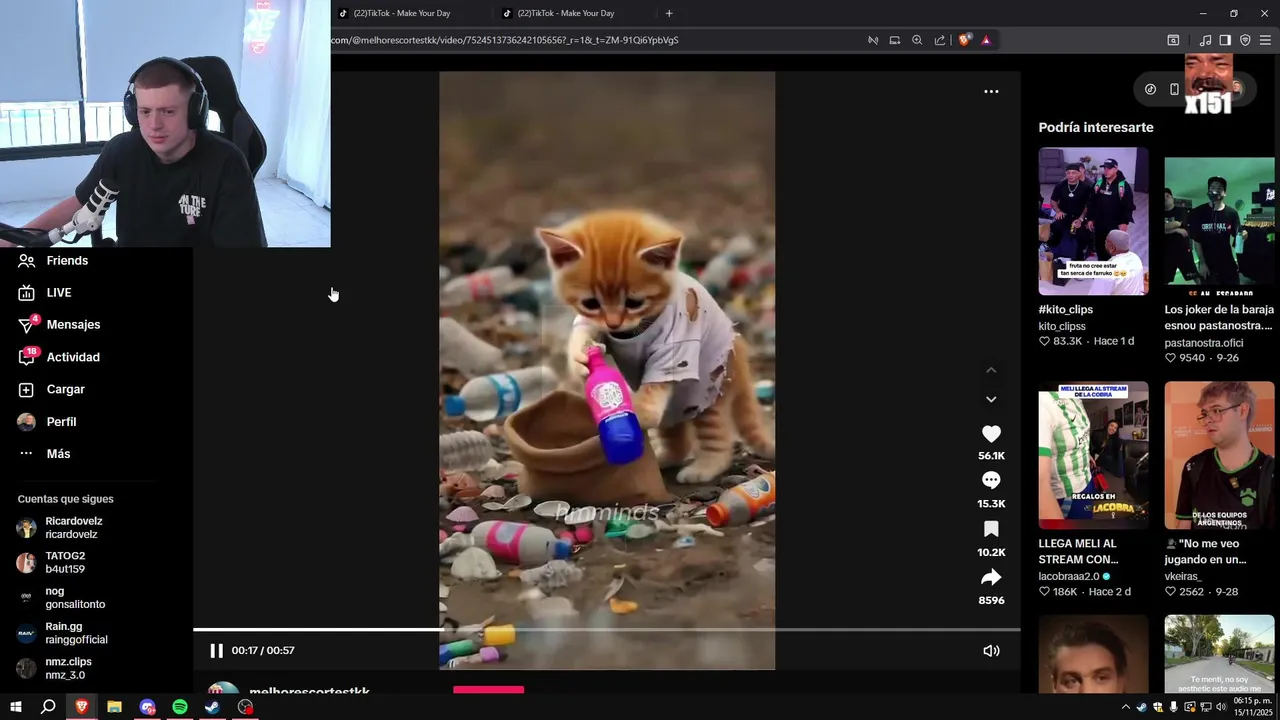
Task: Open the "No me veo jugando" video thumbnail
Action: coord(1219,455)
